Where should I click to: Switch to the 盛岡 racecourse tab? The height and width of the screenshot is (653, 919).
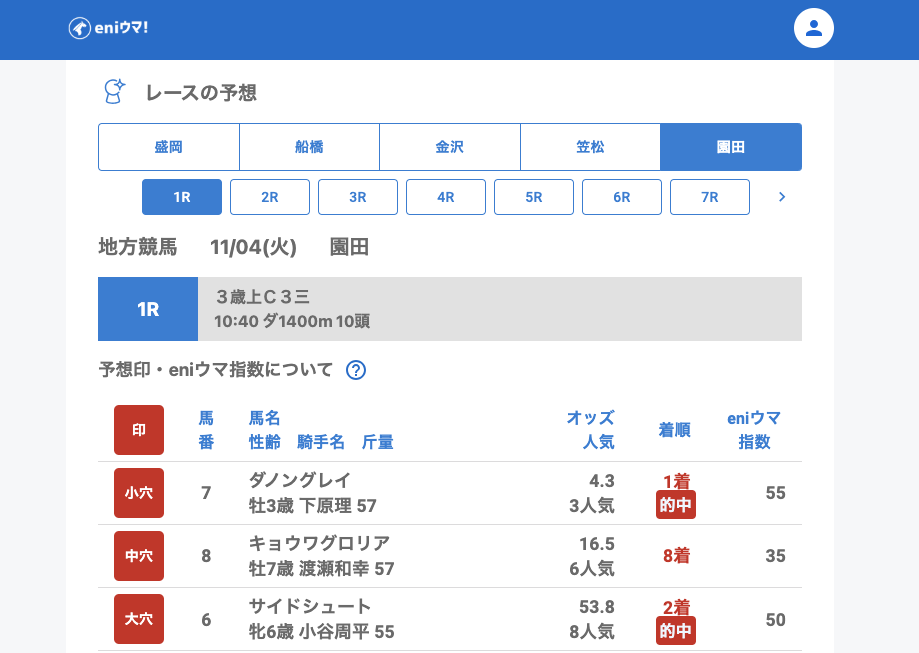(x=168, y=147)
